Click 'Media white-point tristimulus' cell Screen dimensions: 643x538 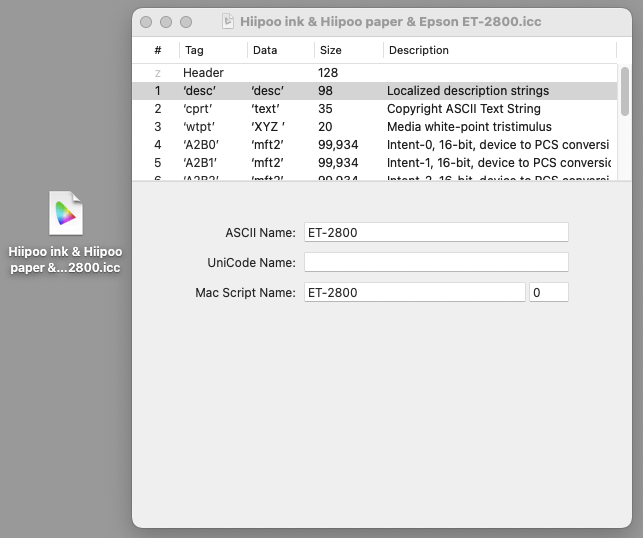(469, 127)
